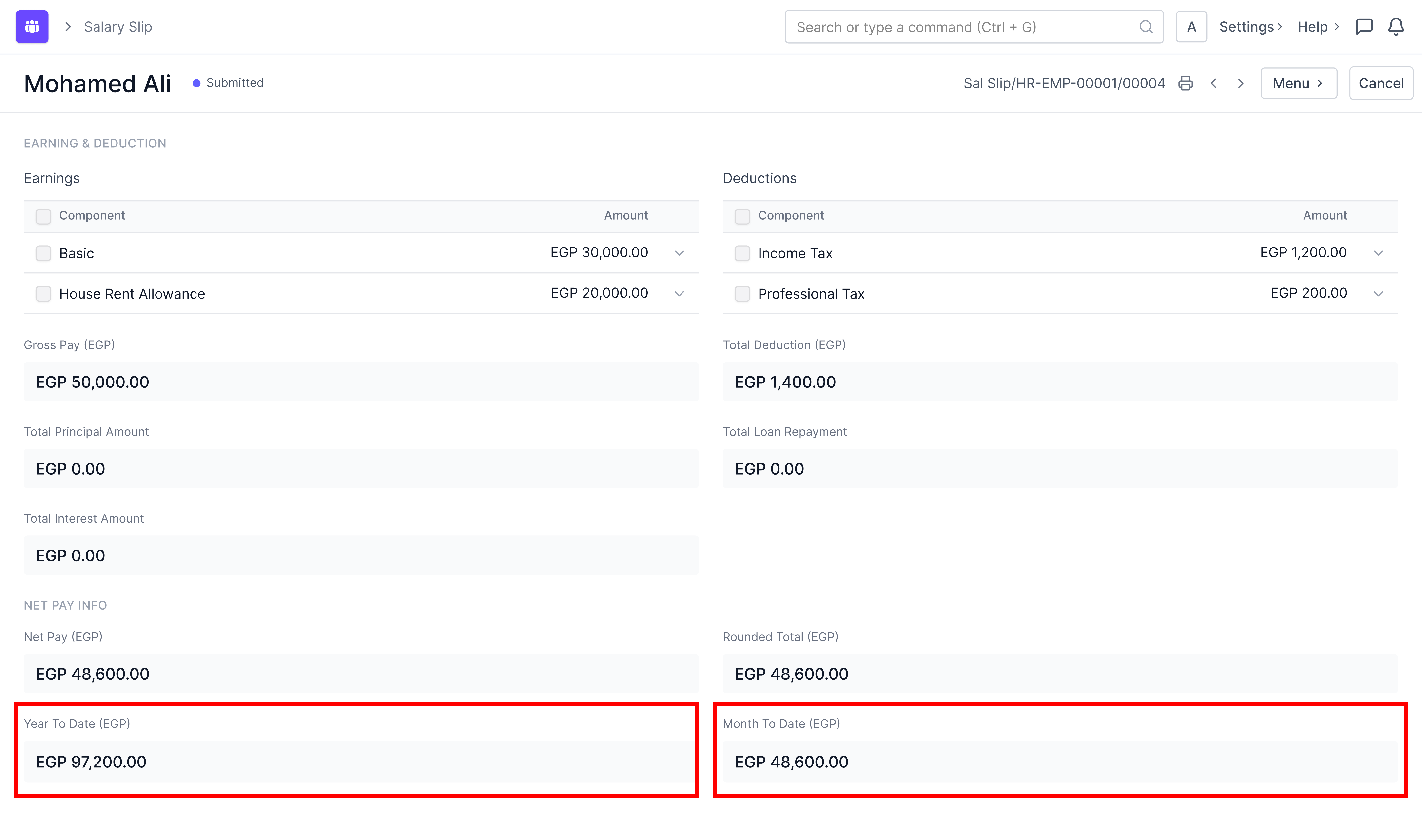Click the print salary slip icon

[1185, 83]
